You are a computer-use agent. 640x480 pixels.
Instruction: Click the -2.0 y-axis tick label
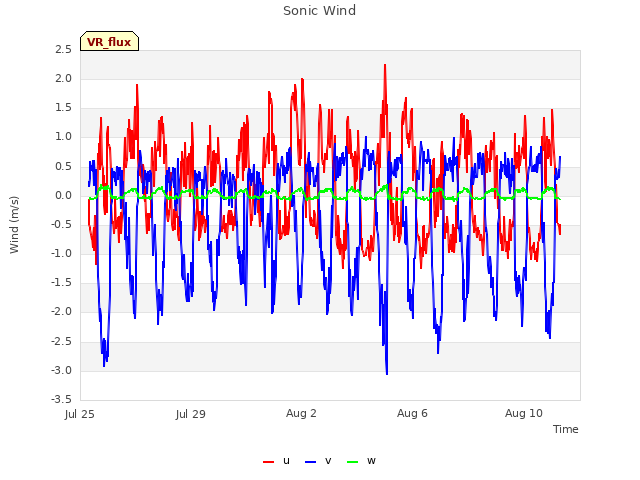(62, 312)
